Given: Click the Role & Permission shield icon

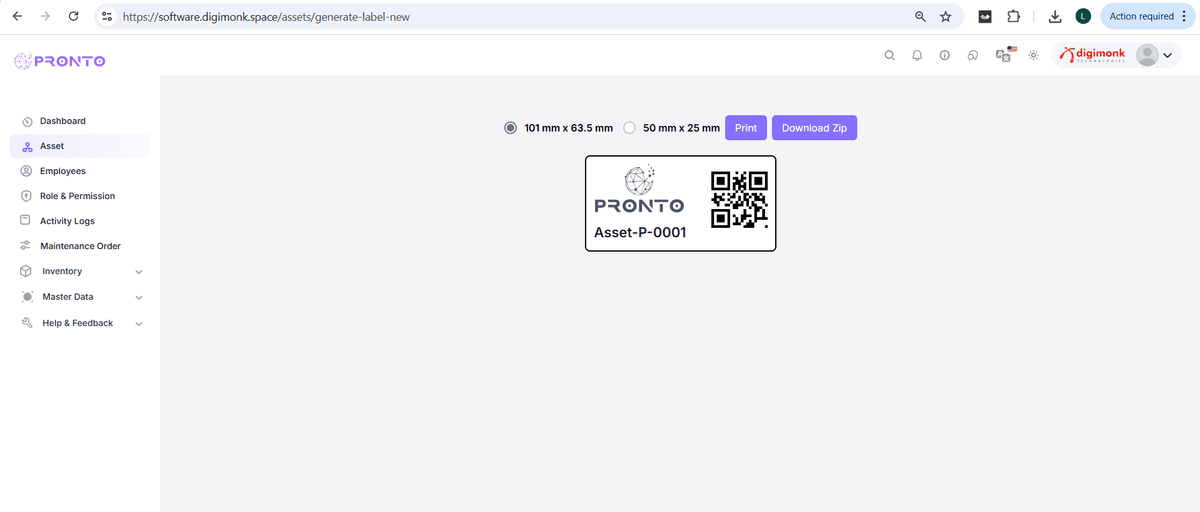Looking at the screenshot, I should tap(27, 196).
